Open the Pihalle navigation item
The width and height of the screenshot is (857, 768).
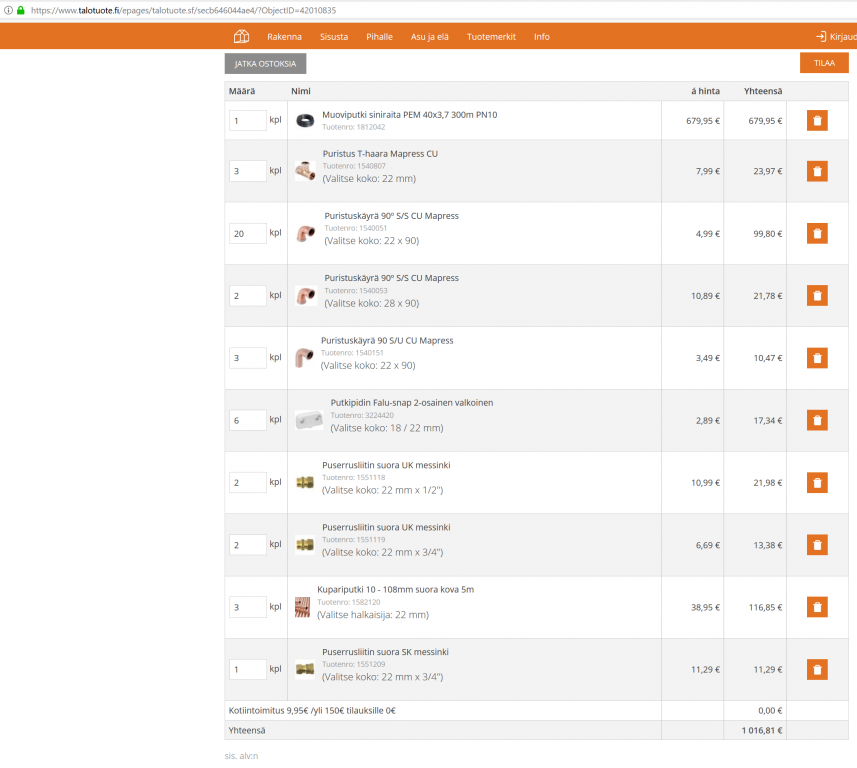pyautogui.click(x=379, y=37)
